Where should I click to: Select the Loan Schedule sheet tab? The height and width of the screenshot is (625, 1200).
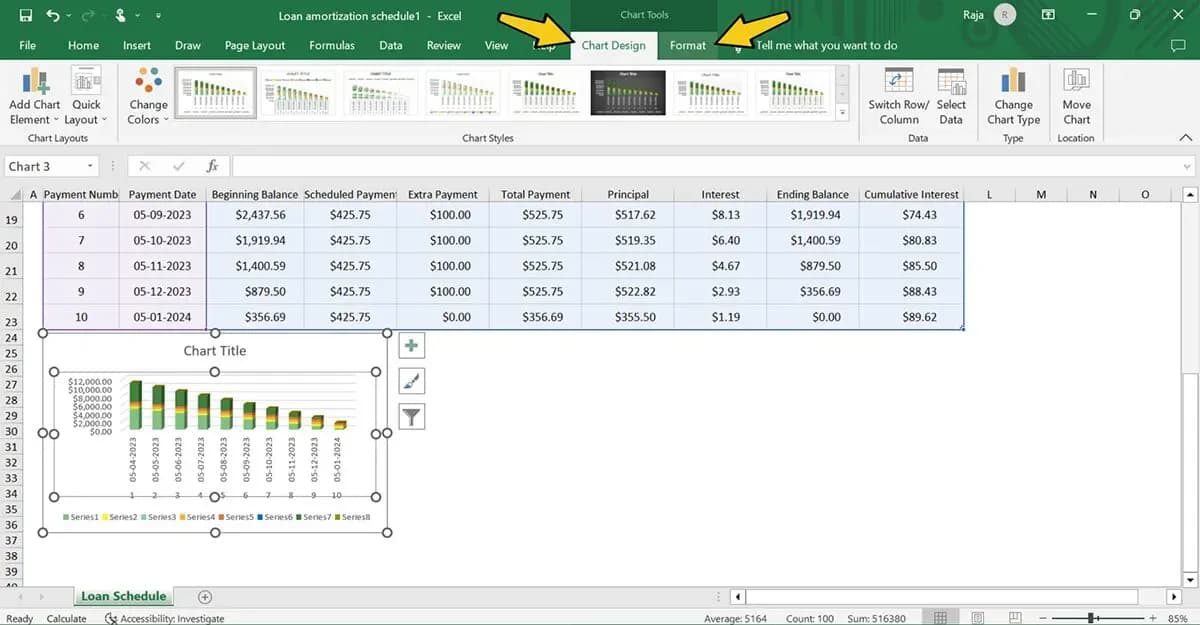(x=123, y=596)
